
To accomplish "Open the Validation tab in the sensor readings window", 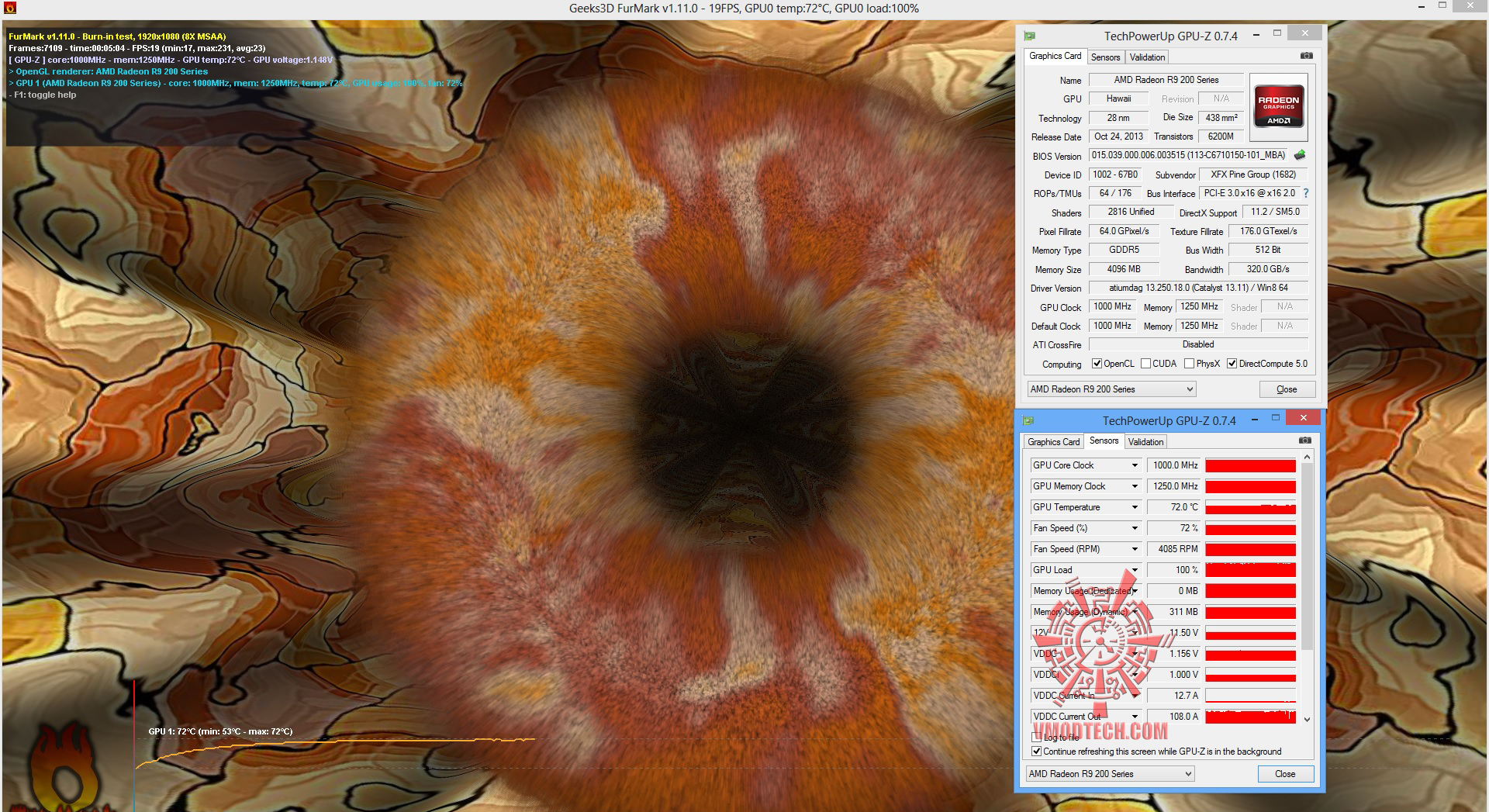I will [1145, 442].
